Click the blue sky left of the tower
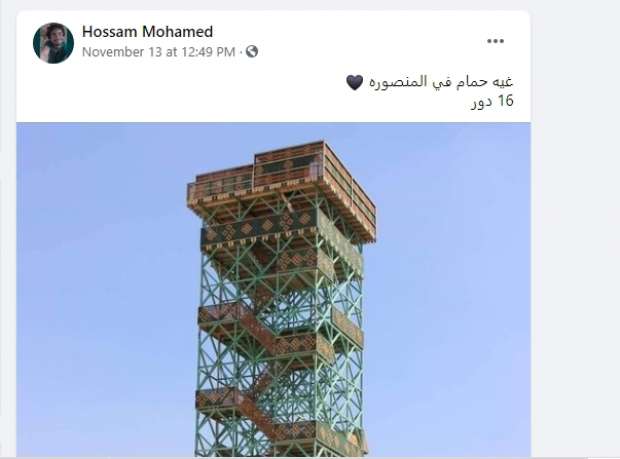 [x=101, y=290]
